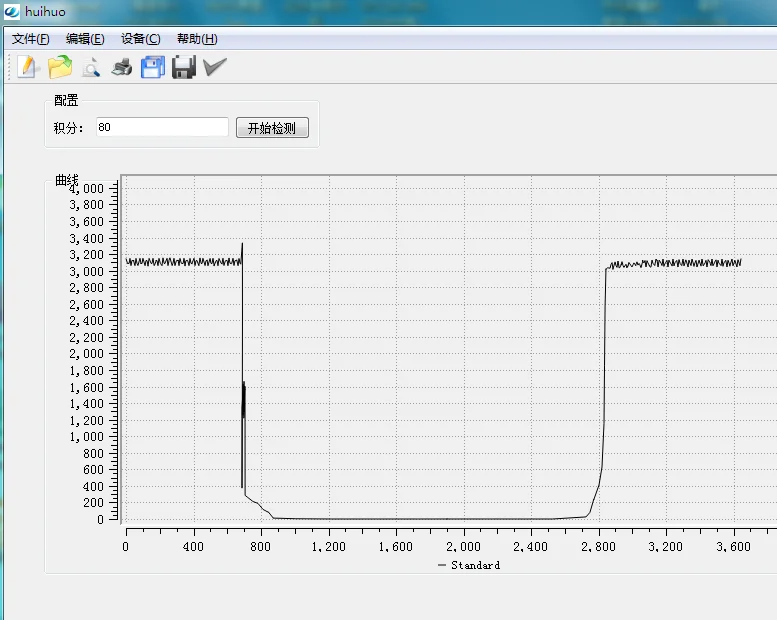Open print preview magnifier icon
777x620 pixels.
coord(91,67)
